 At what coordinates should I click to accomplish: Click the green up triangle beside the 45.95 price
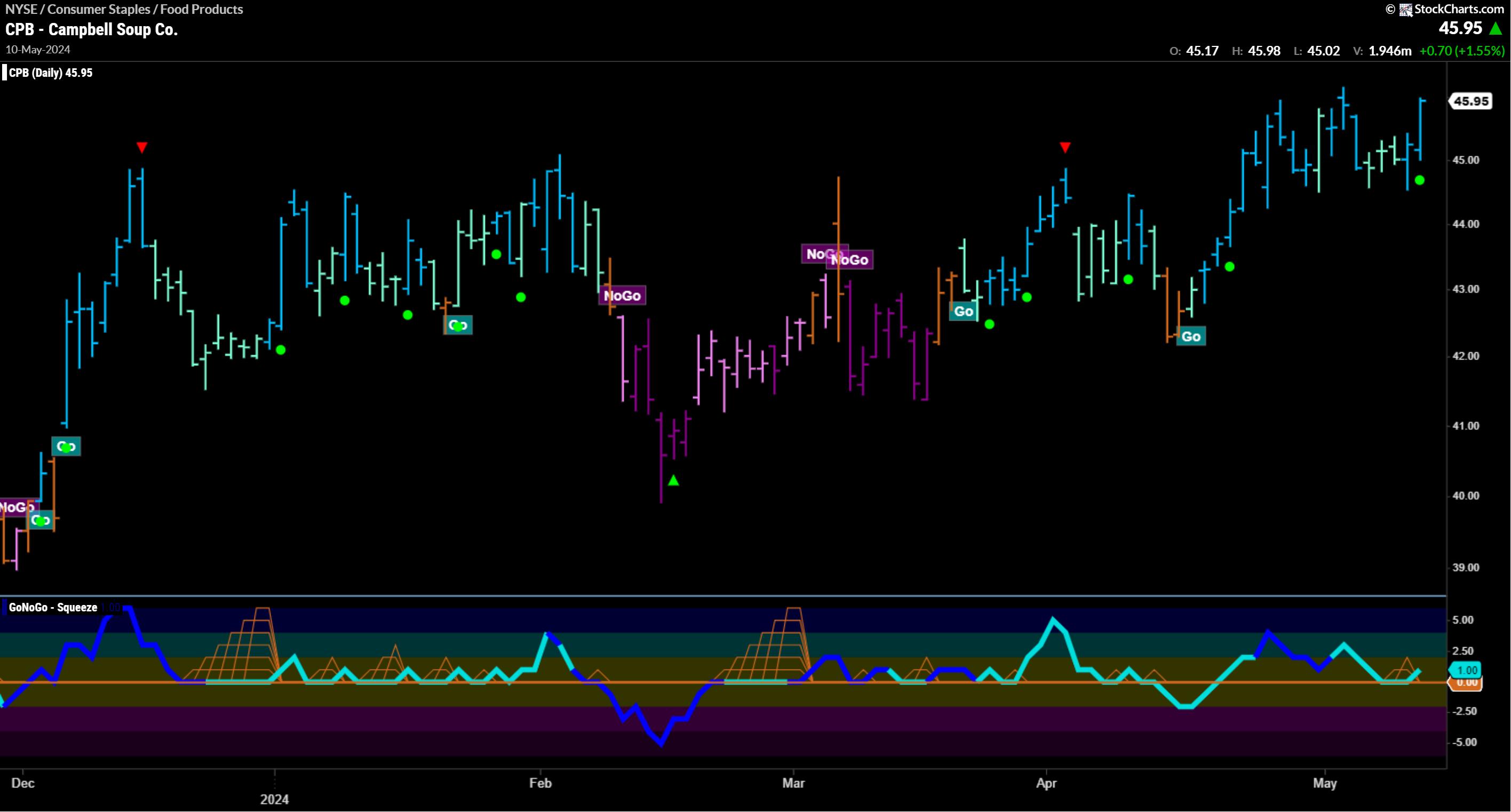(1497, 28)
